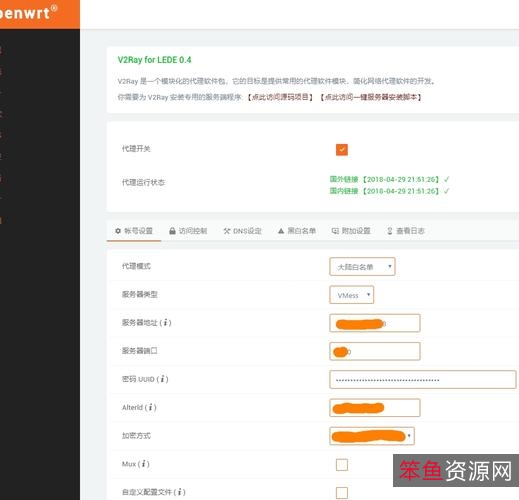Click the info icon beside 密码 UUID
Screen dimensions: 519x500
click(162, 379)
